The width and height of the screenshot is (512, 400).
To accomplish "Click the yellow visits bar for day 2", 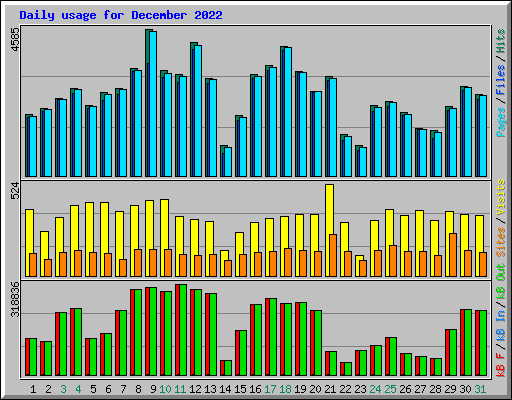I will (x=44, y=245).
